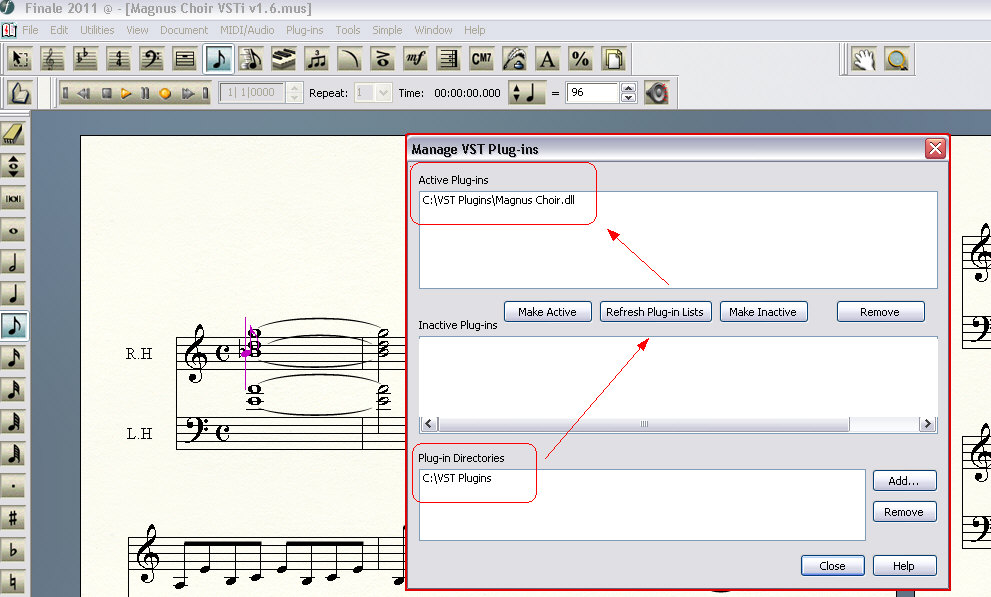Image resolution: width=991 pixels, height=597 pixels.
Task: Choose the Staff tool treble clef icon
Action: (52, 59)
